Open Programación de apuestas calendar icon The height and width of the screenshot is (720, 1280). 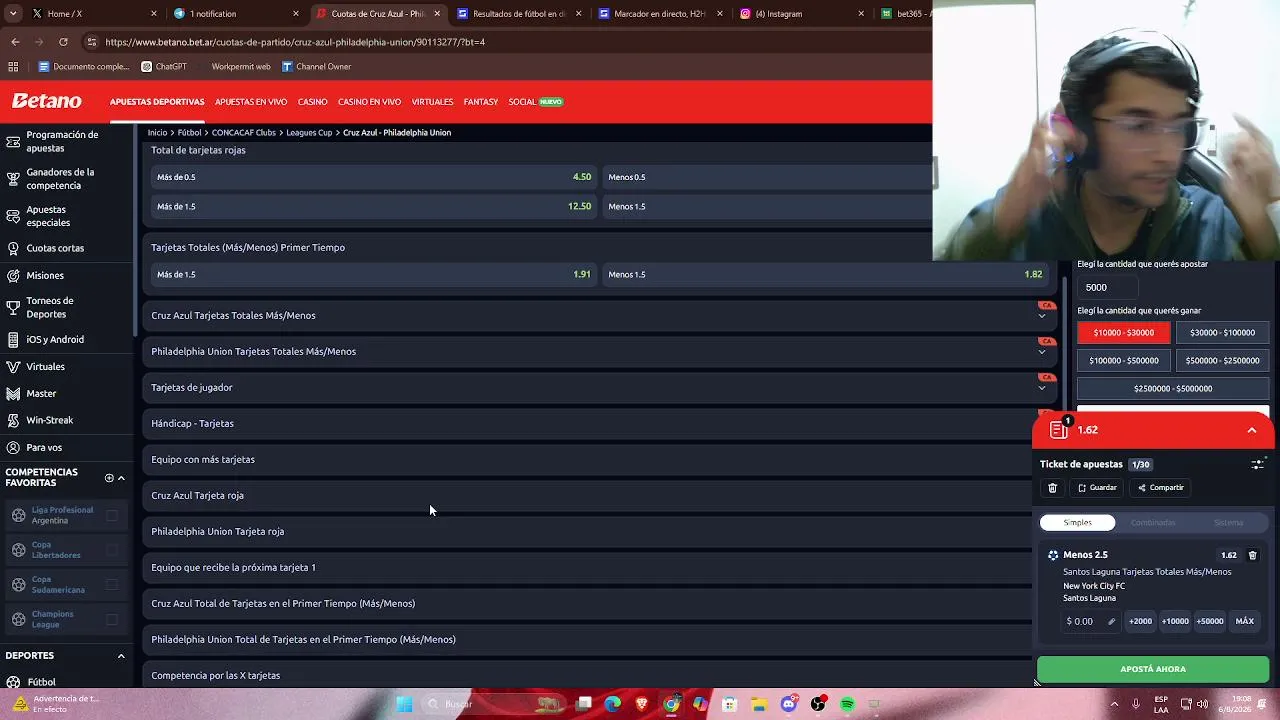pos(13,141)
